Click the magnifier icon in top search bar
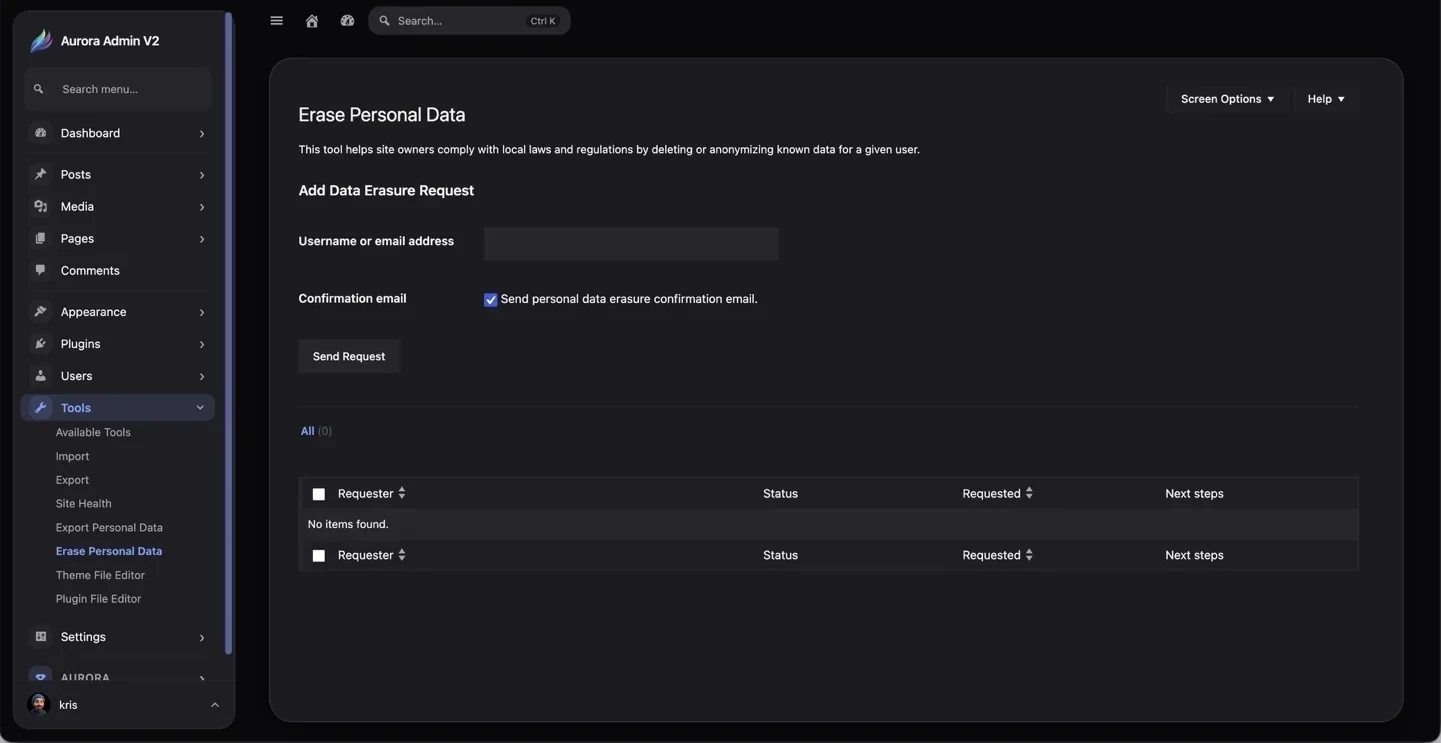This screenshot has width=1441, height=743. click(385, 21)
